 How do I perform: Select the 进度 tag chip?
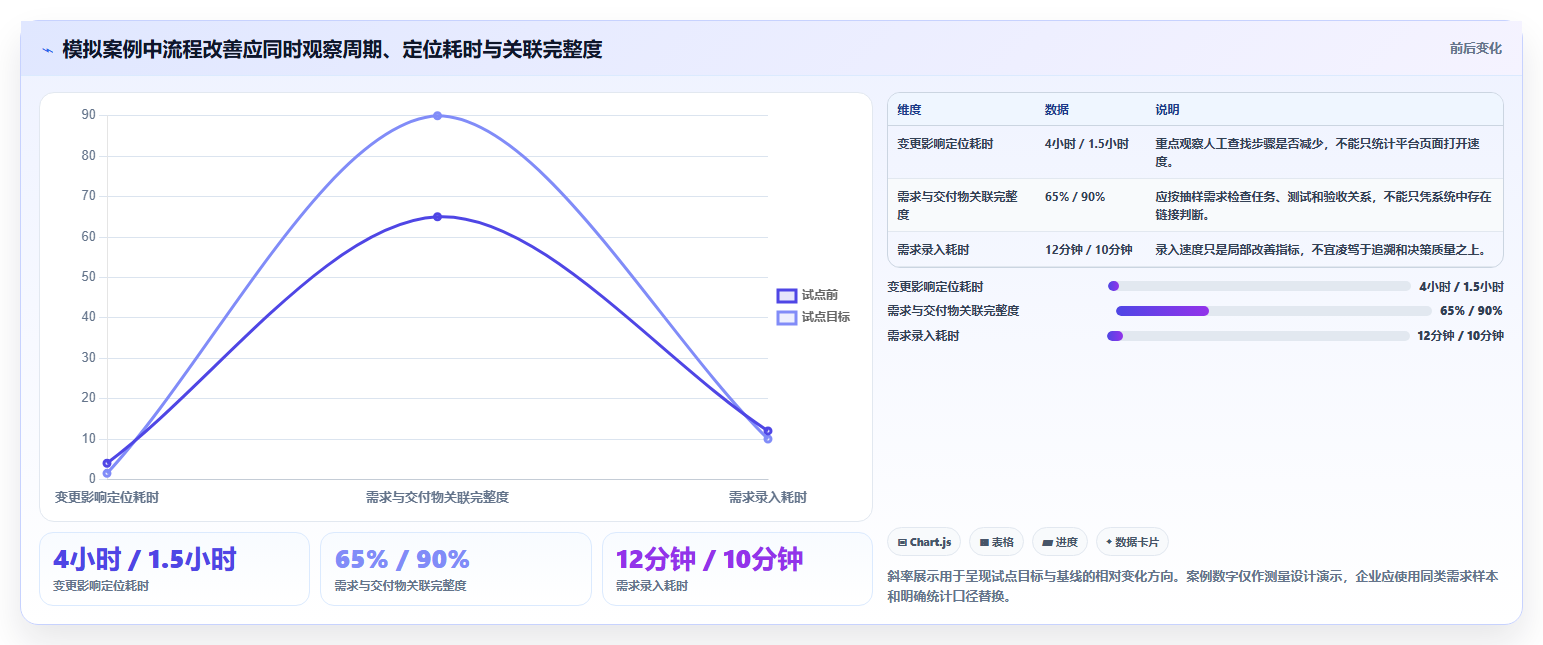pyautogui.click(x=1060, y=542)
